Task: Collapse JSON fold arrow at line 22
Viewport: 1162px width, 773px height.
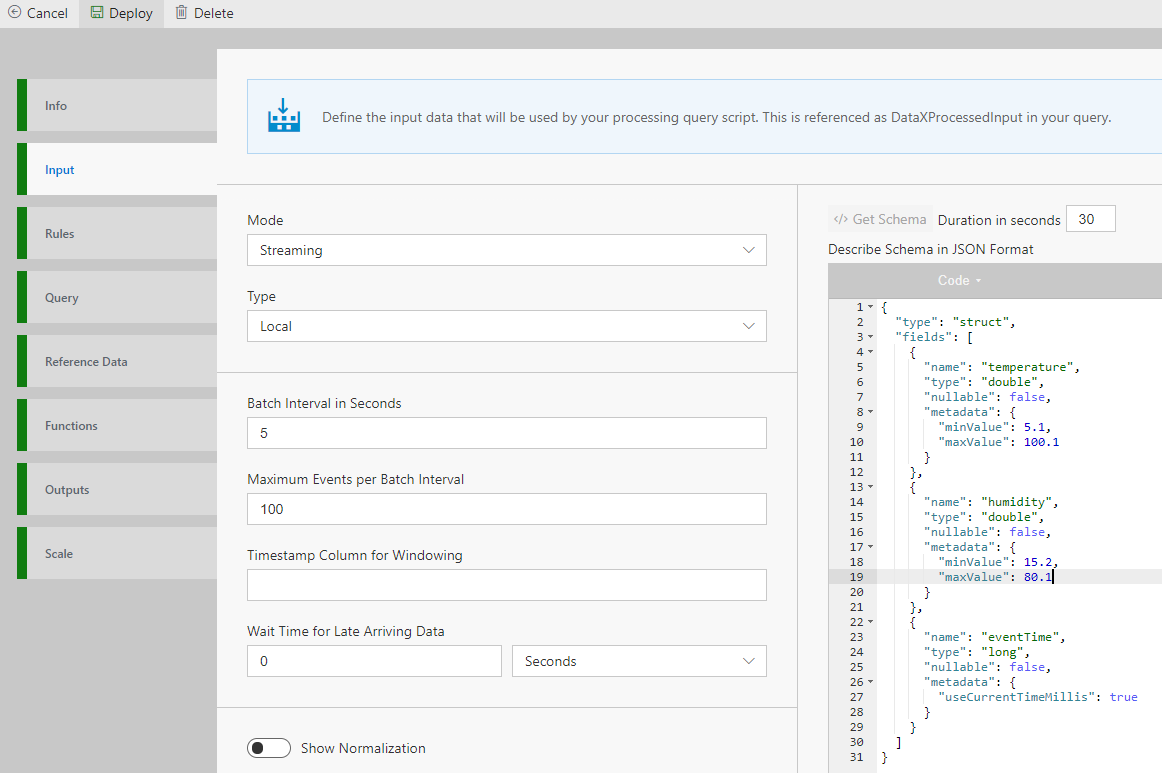Action: click(x=871, y=622)
